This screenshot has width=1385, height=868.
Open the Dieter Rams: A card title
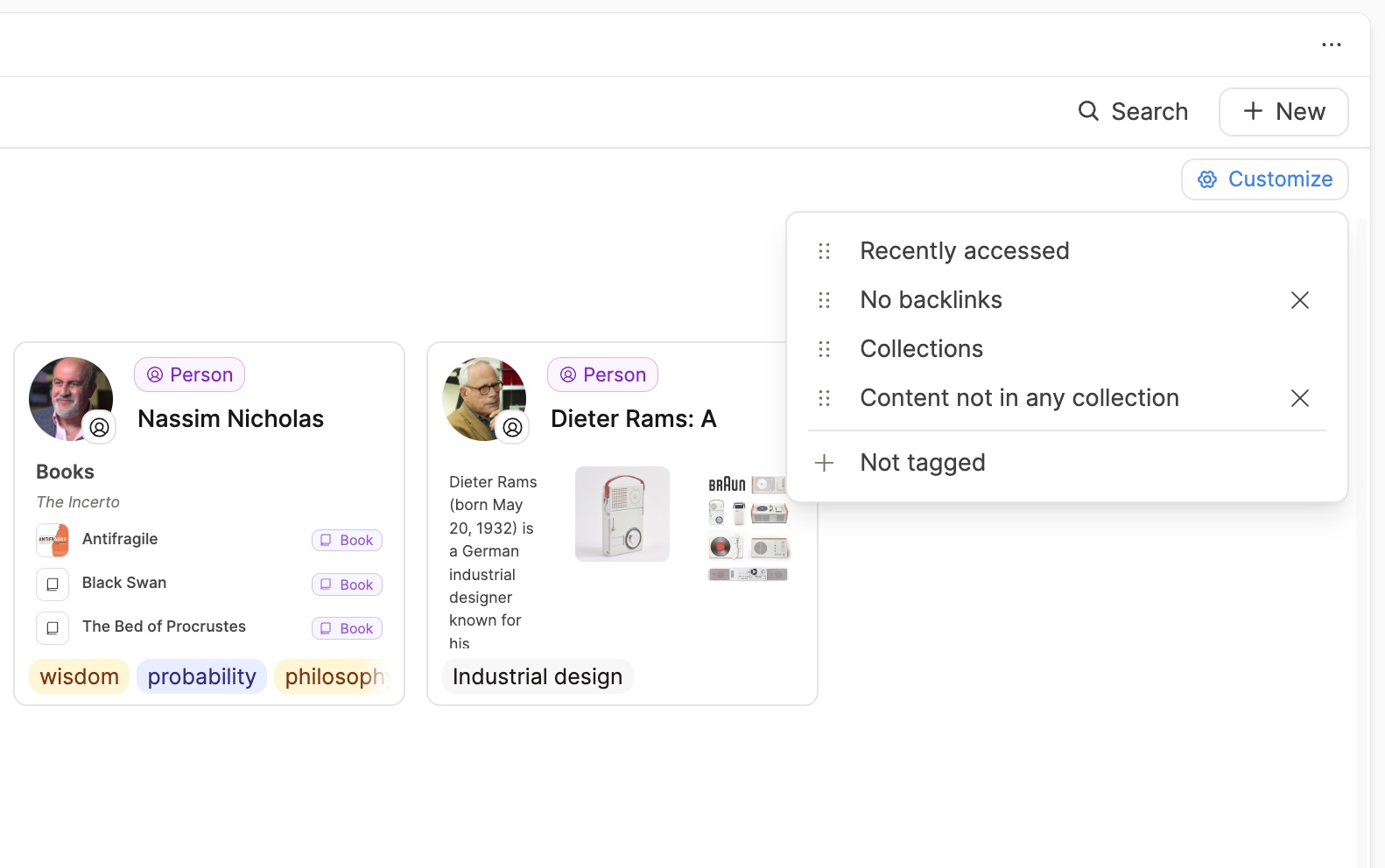click(633, 419)
